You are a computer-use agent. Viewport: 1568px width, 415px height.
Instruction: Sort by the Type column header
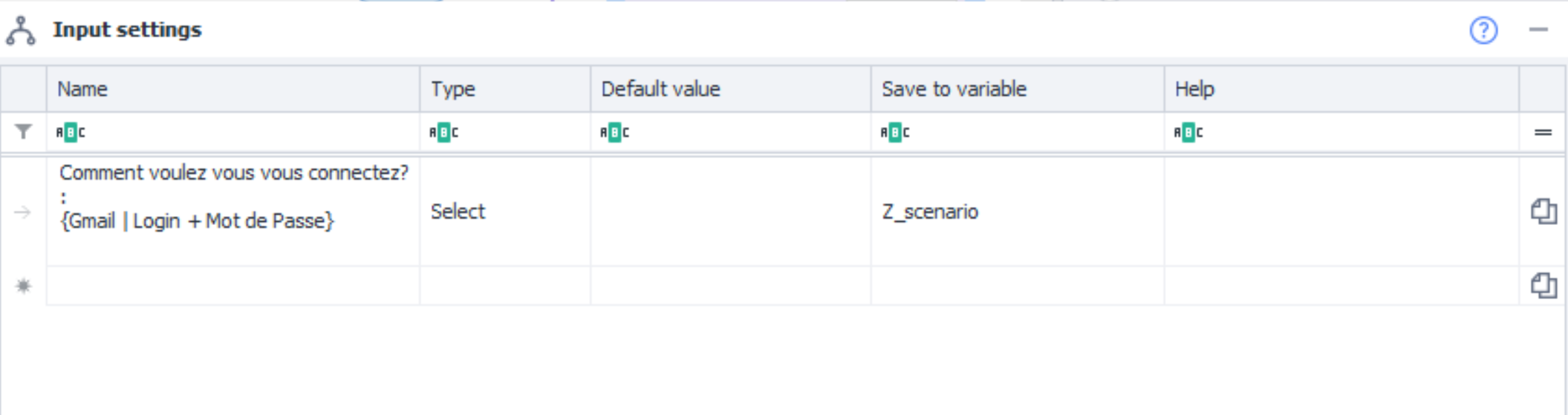pos(453,89)
